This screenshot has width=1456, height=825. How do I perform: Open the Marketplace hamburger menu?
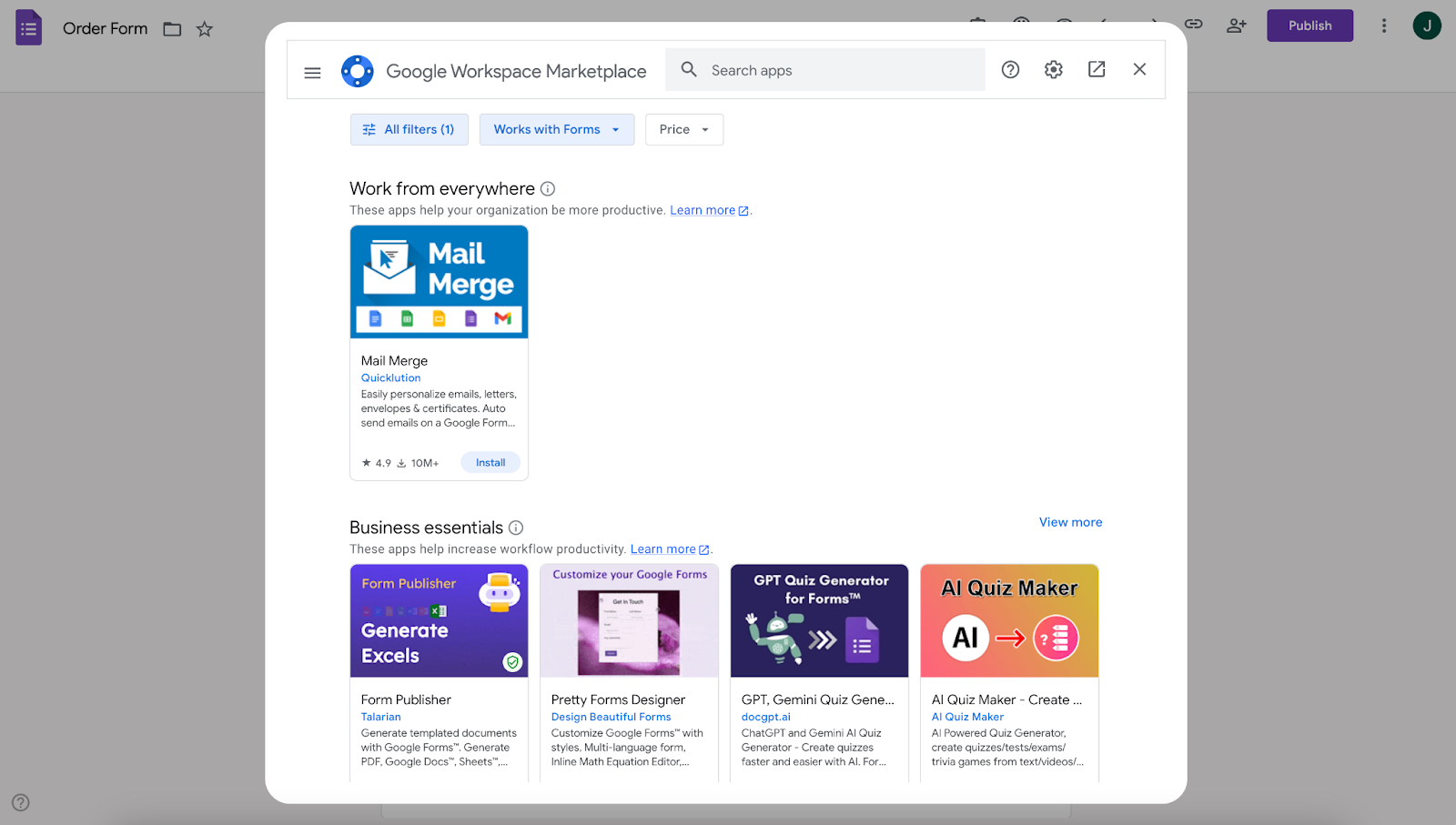tap(312, 72)
